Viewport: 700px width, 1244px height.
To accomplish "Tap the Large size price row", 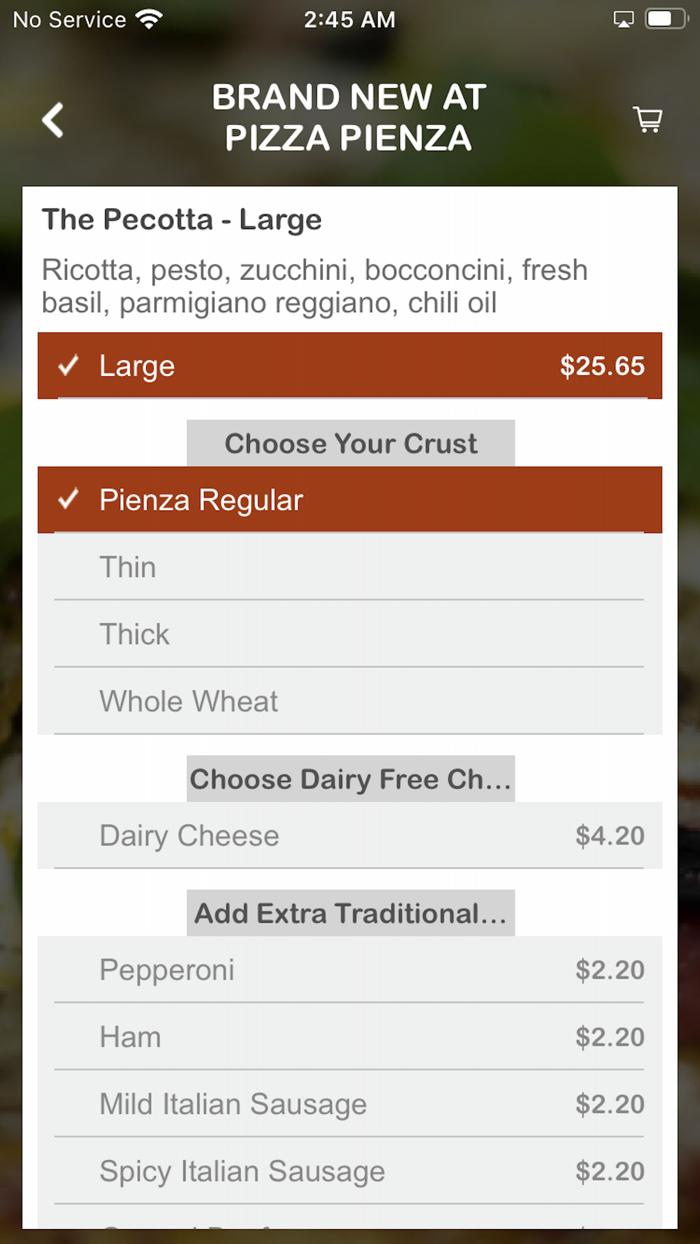I will pos(350,365).
